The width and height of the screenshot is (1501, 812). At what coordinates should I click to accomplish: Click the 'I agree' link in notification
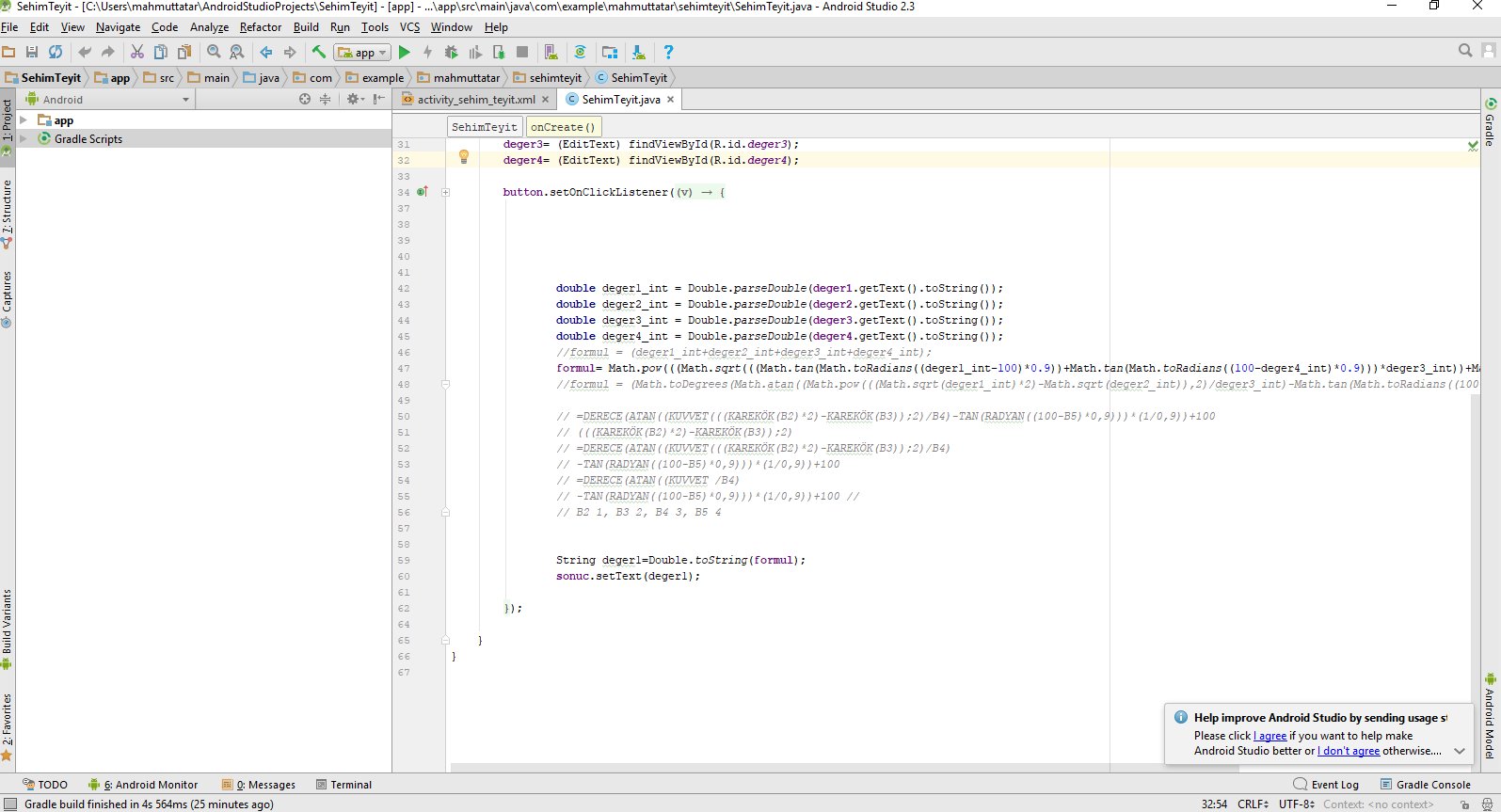[1270, 736]
